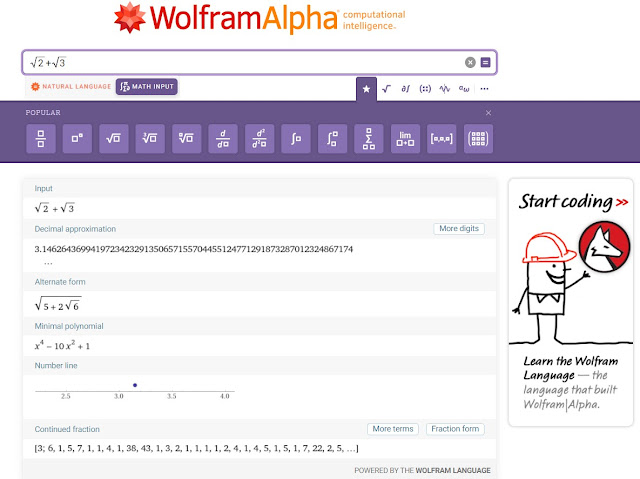The image size is (640, 479).
Task: Insert an indefinite integral template
Action: 296,139
